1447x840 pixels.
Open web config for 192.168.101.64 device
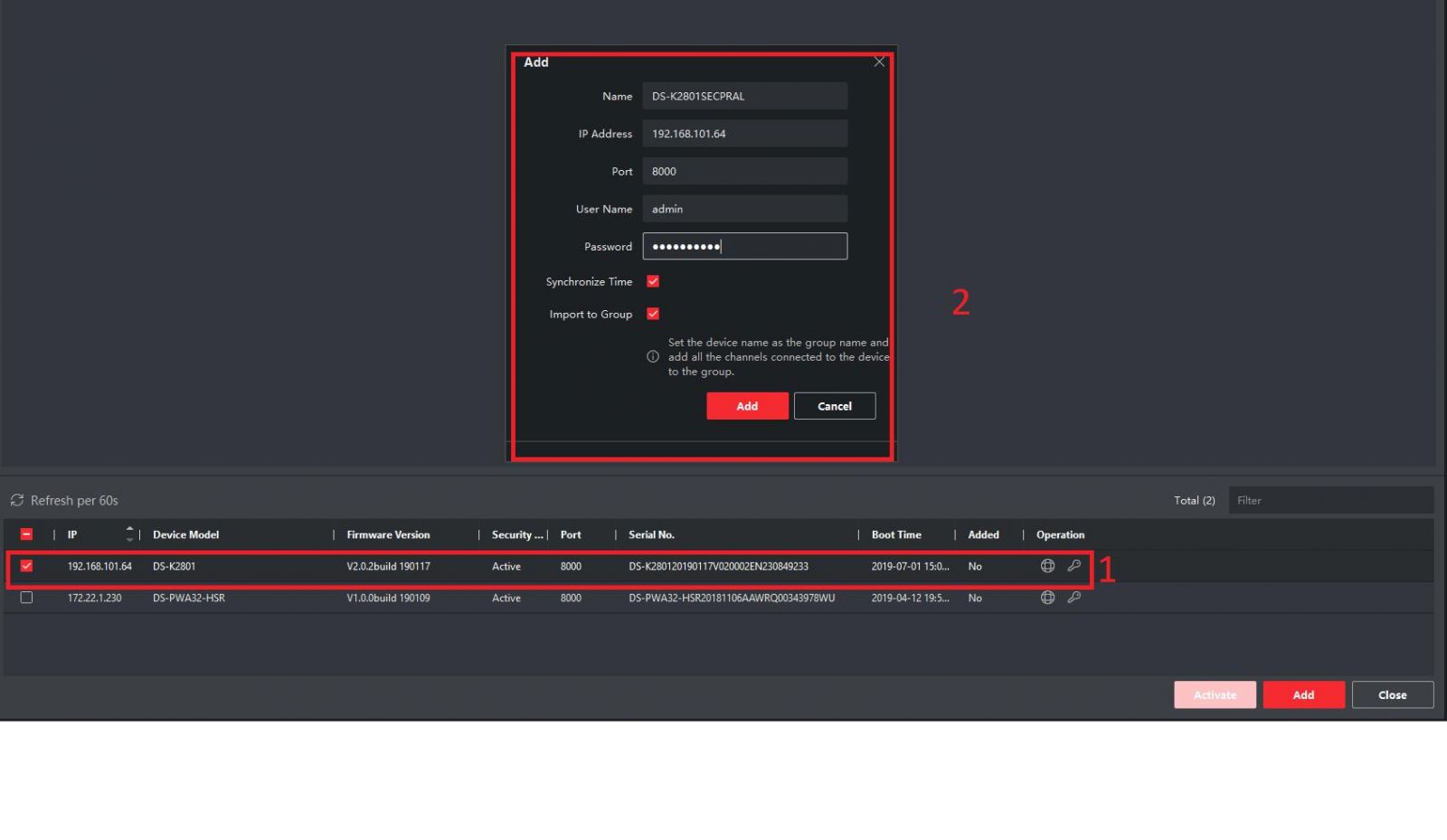coord(1047,566)
